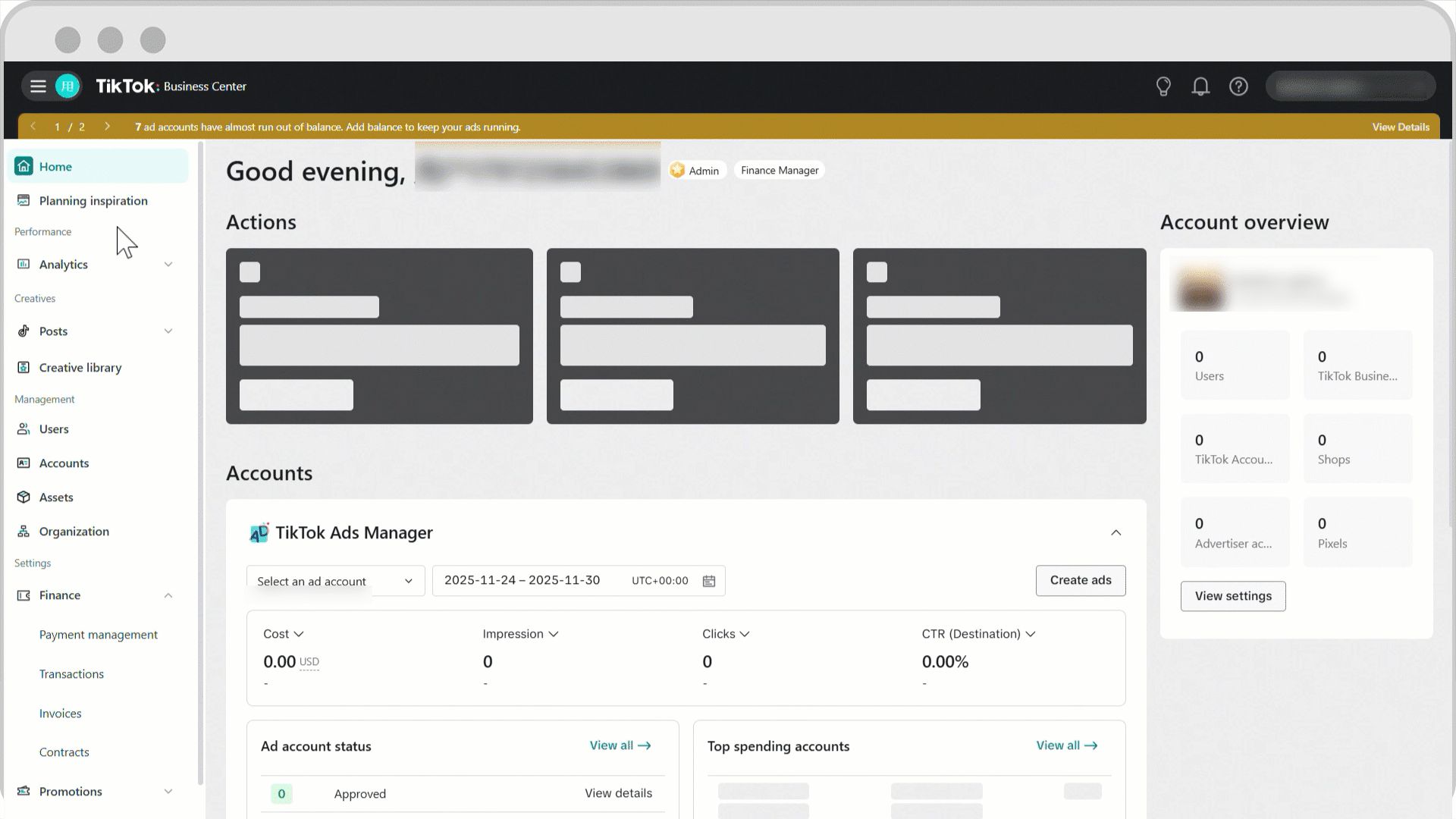Open the notifications bell
The height and width of the screenshot is (819, 1456).
[x=1200, y=86]
